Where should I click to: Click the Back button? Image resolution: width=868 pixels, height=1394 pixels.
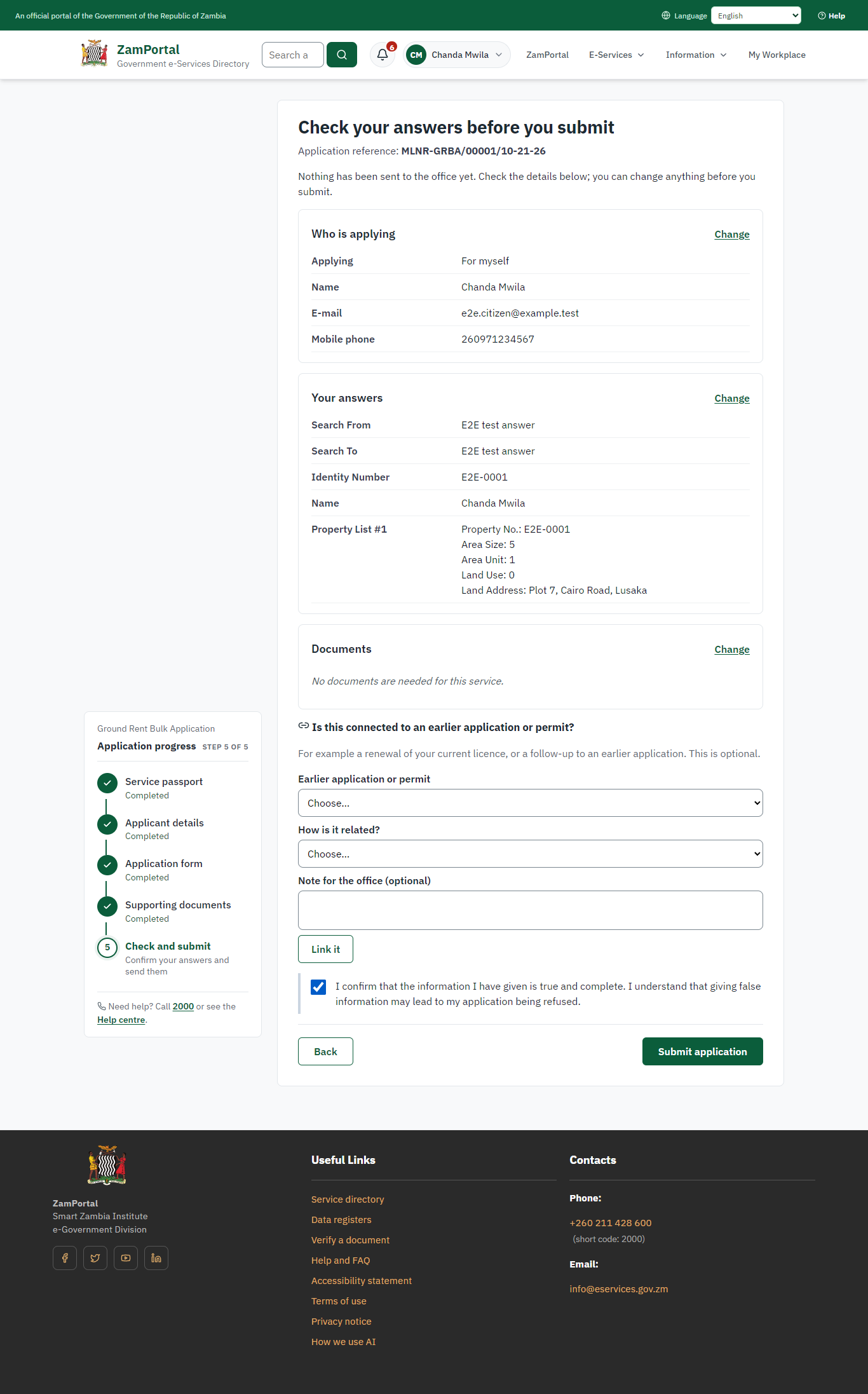325,1051
